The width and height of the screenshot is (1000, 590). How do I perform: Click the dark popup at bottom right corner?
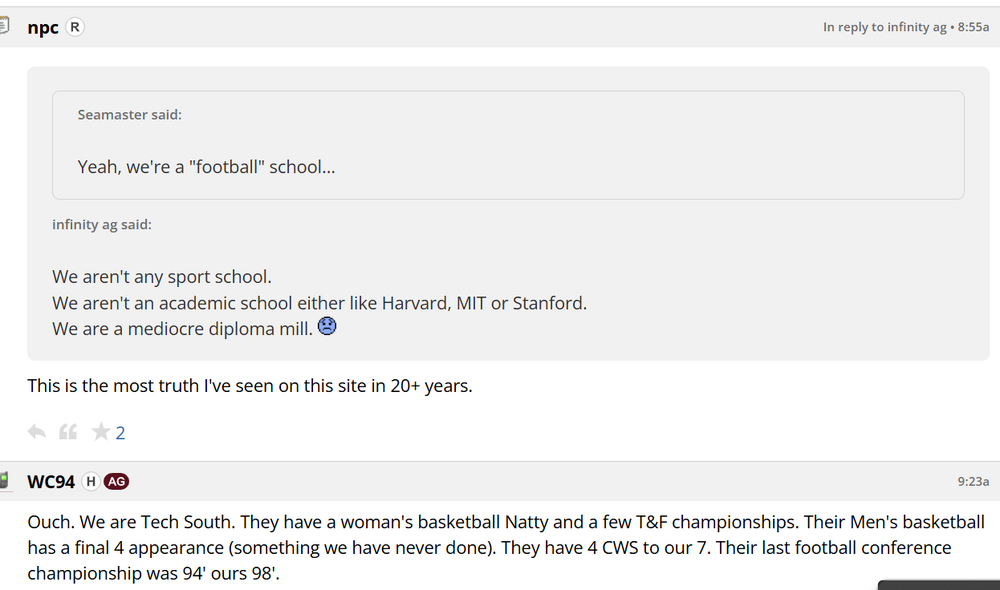click(x=938, y=584)
